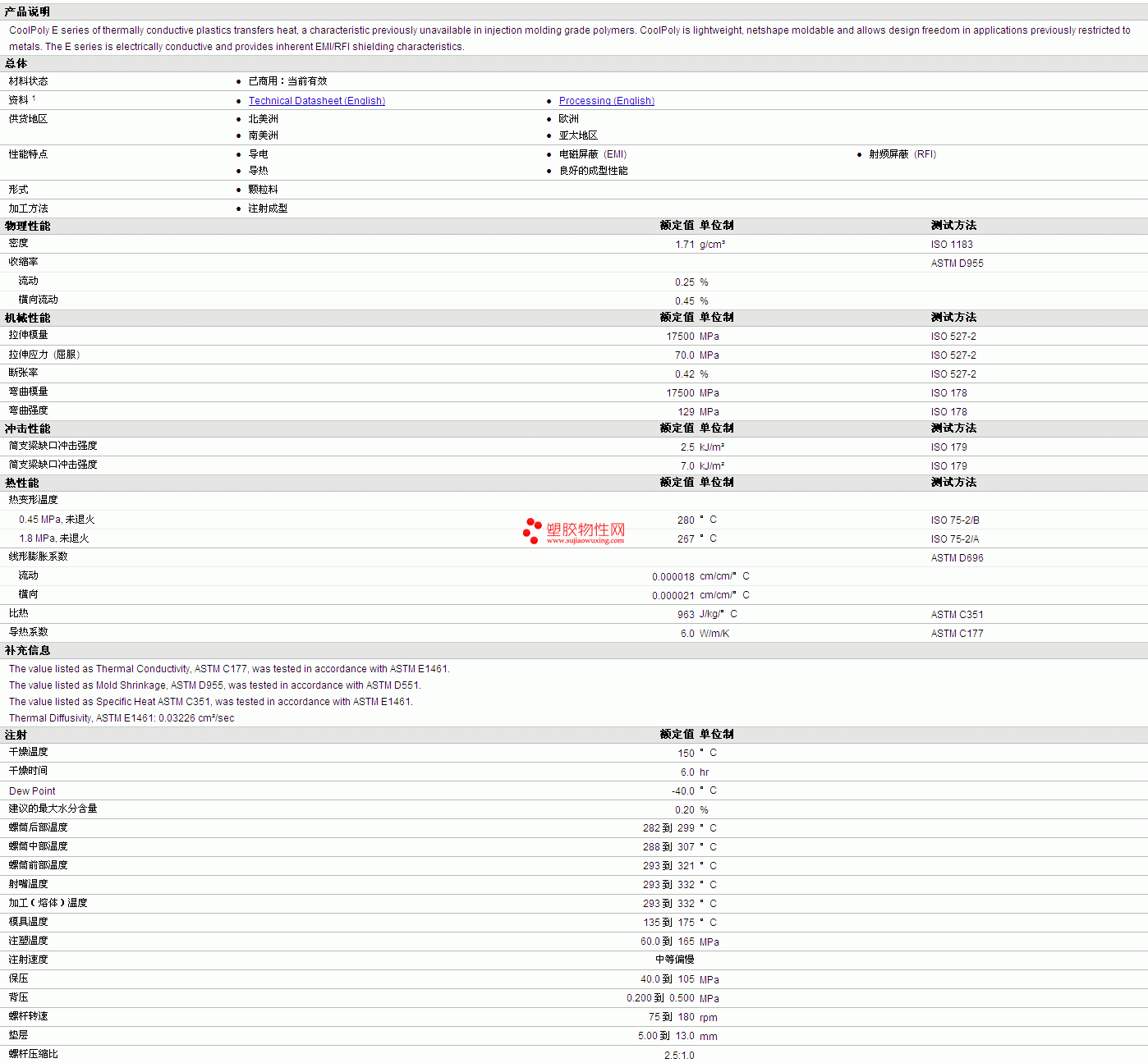Select the 亚太地区 region entry

[x=579, y=135]
